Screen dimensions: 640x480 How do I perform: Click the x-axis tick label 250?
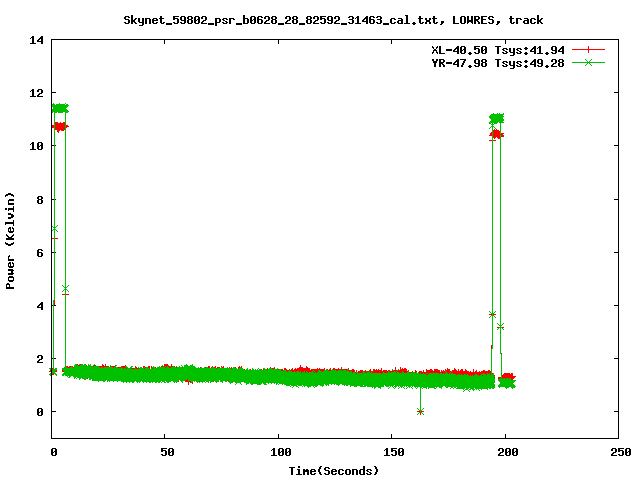pos(621,452)
